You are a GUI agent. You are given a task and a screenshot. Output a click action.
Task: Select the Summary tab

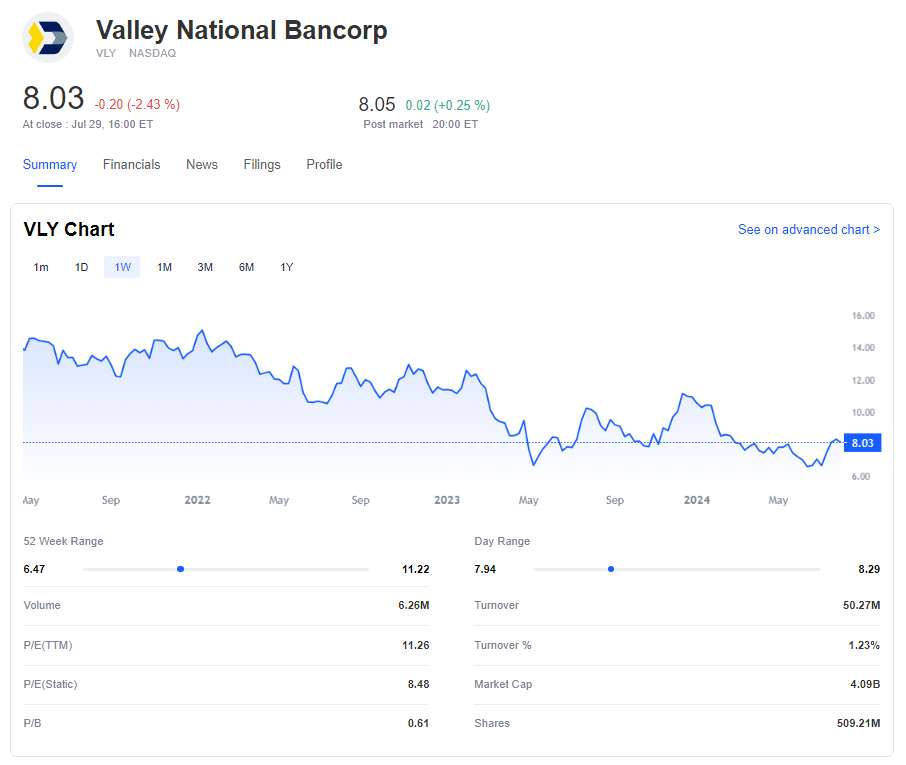pyautogui.click(x=50, y=165)
